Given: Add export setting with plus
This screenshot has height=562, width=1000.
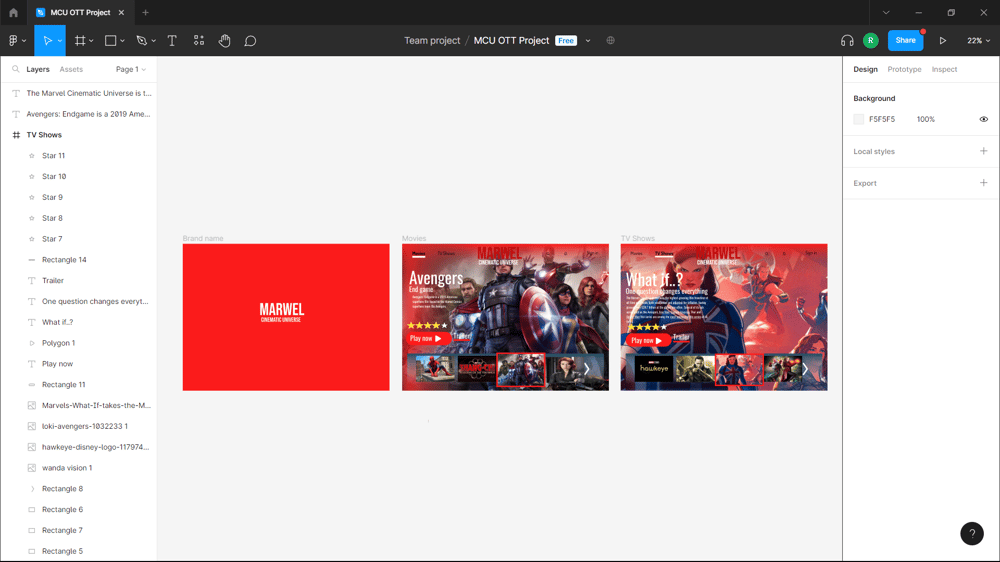Looking at the screenshot, I should 983,182.
